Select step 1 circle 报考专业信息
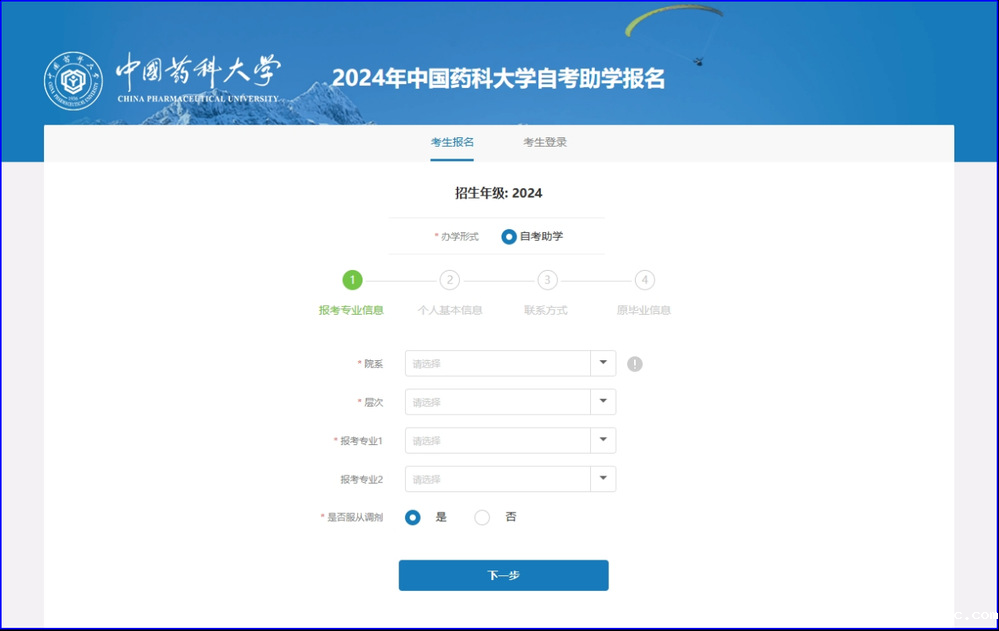Viewport: 999px width, 631px height. pos(351,280)
